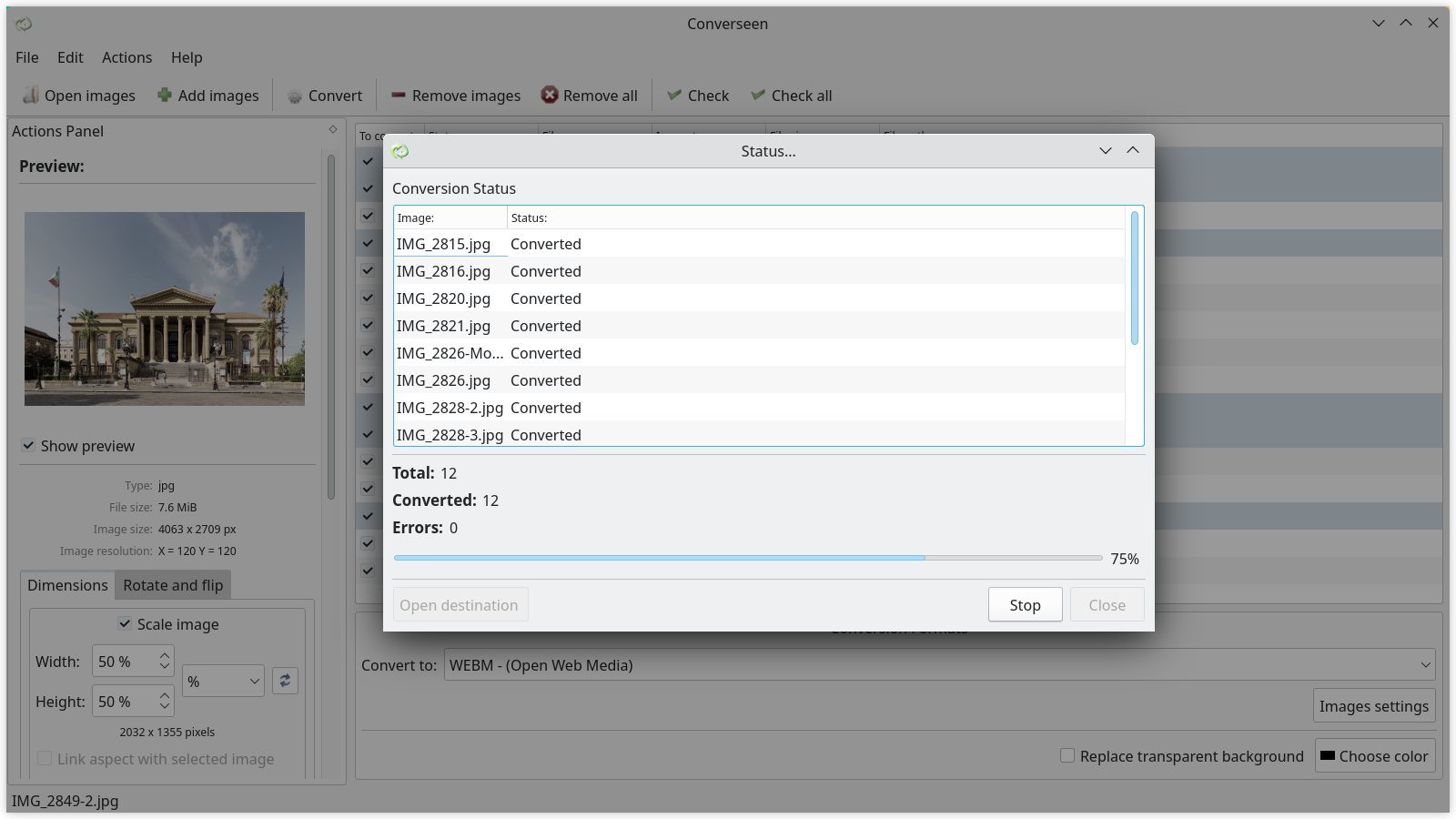Select the Remove images toolbar icon
This screenshot has width=1456, height=819.
pyautogui.click(x=398, y=95)
